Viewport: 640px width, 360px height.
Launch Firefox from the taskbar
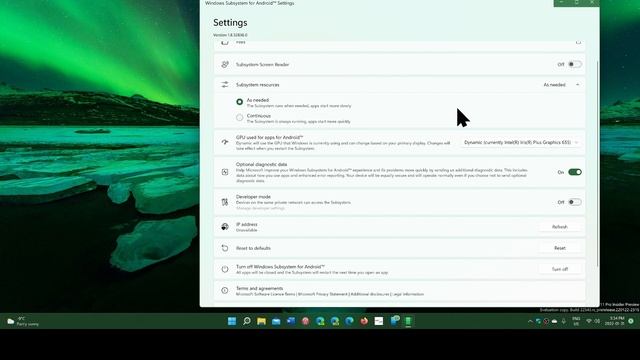[x=364, y=321]
